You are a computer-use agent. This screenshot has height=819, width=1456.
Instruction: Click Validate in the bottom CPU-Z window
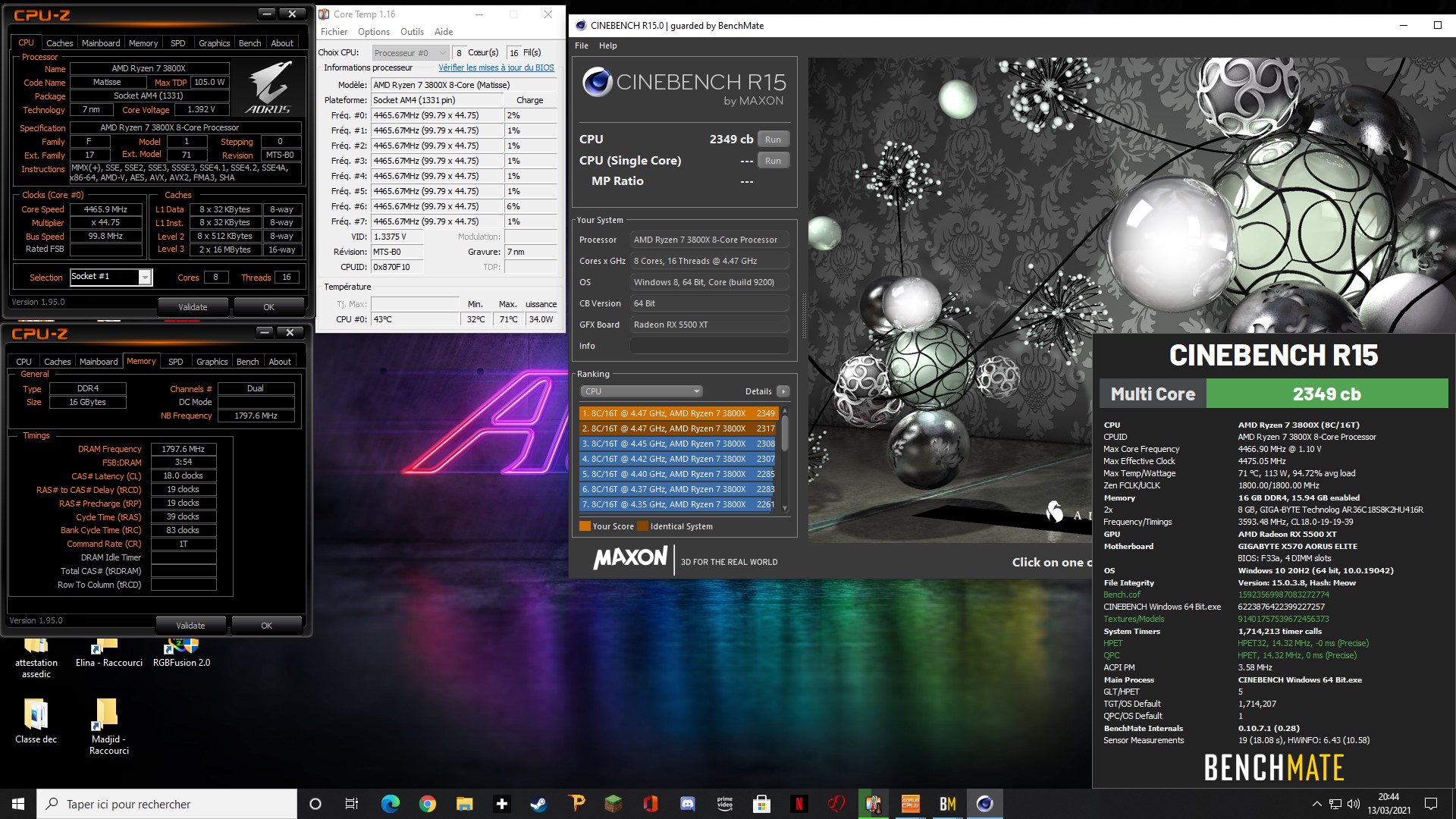click(190, 626)
